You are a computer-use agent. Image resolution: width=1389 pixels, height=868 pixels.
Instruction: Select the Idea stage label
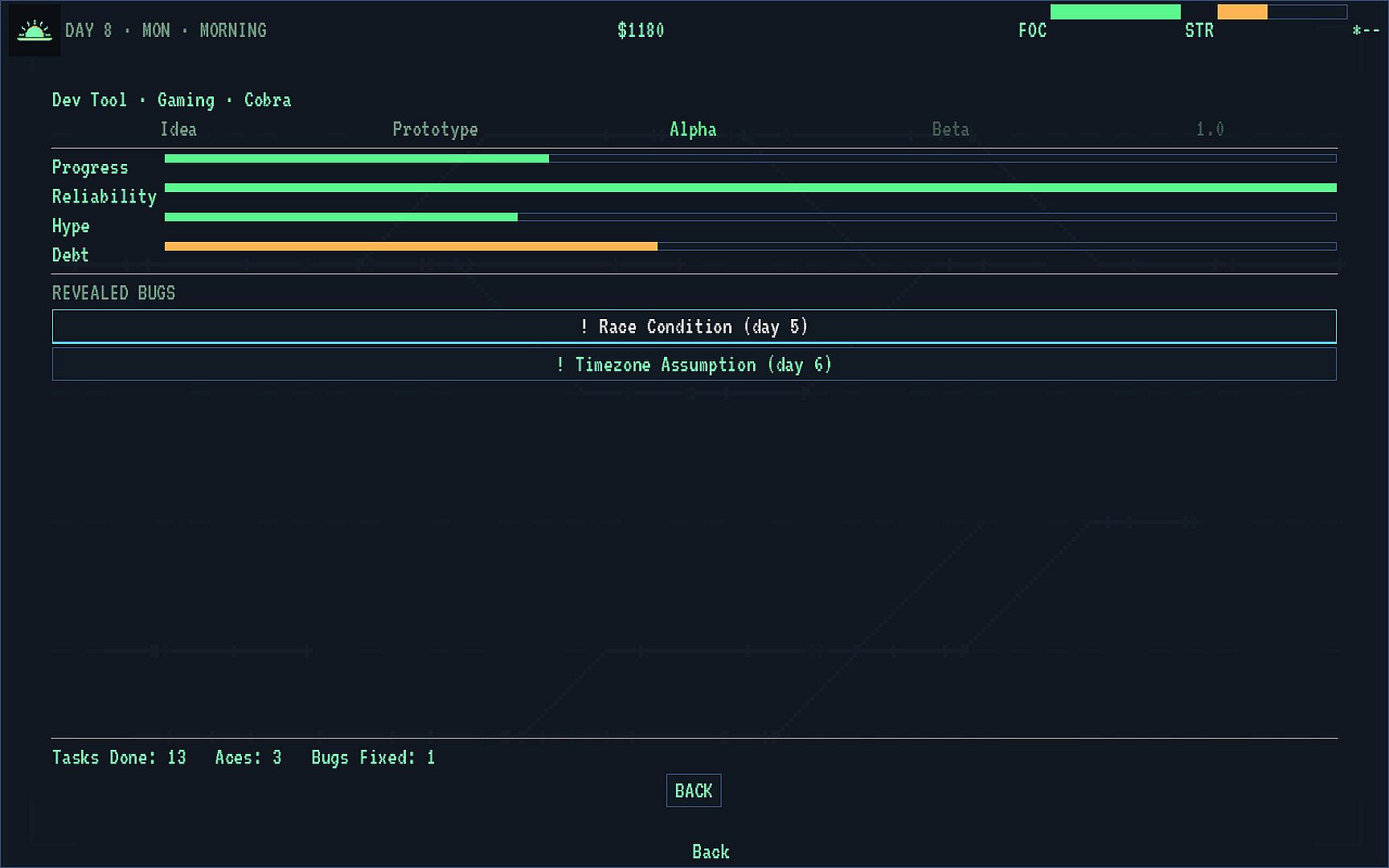click(x=178, y=129)
